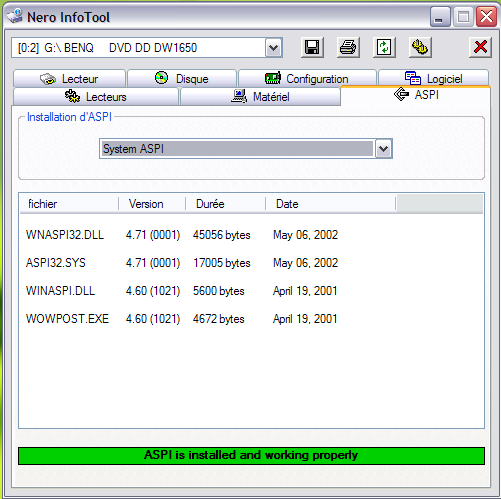Switch to the Lecteur tab
501x499 pixels.
(x=69, y=79)
